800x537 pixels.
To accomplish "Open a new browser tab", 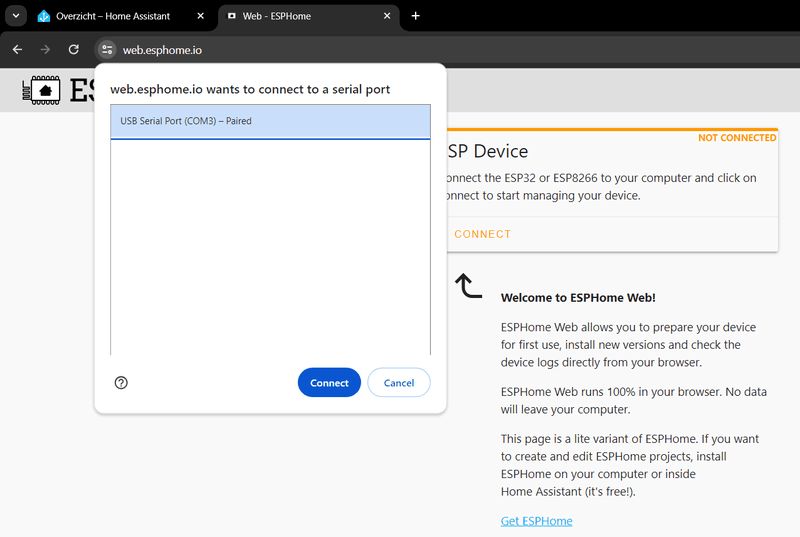I will 415,16.
